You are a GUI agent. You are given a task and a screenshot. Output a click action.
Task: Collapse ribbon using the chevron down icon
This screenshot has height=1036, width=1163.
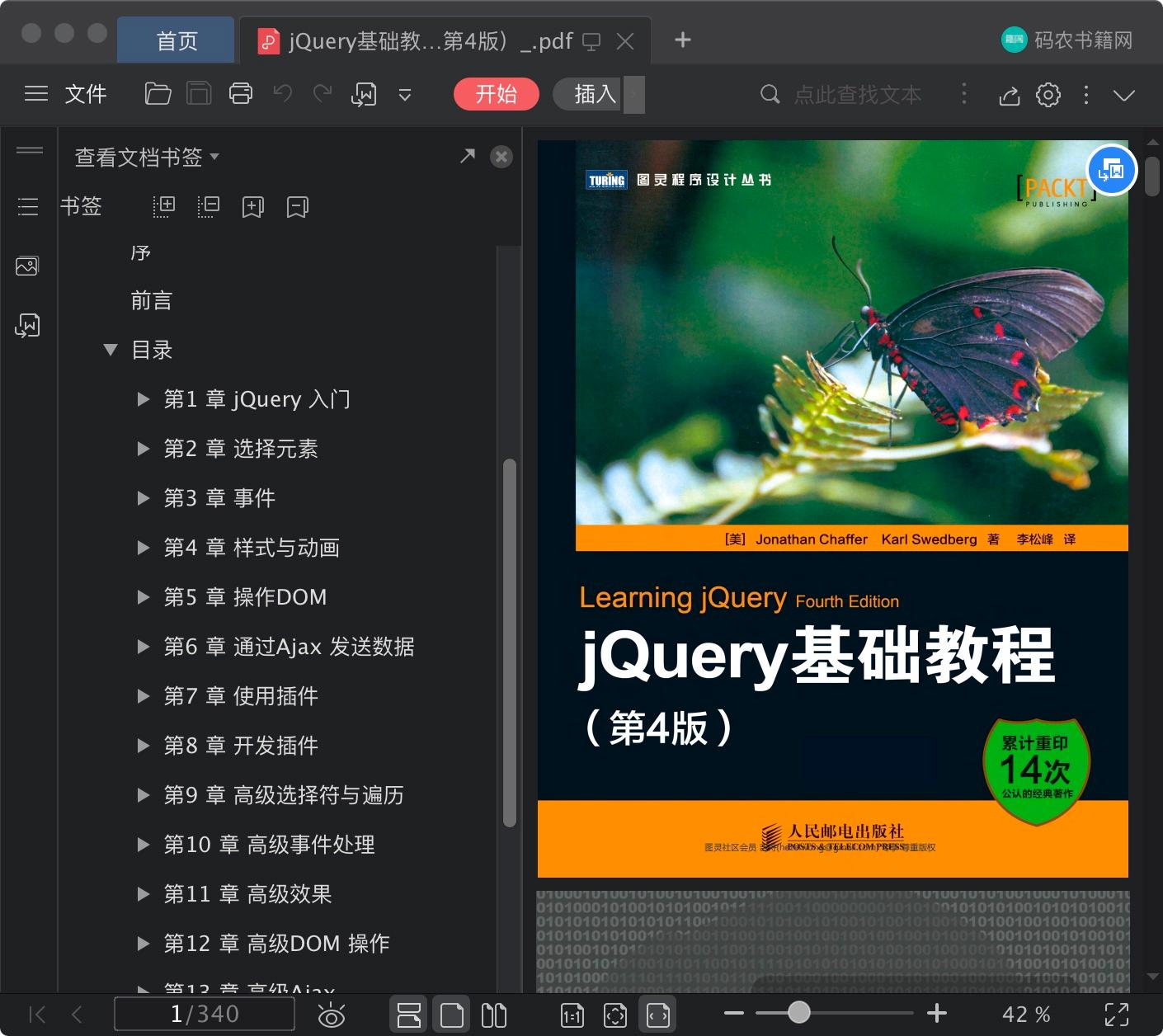pos(1123,95)
